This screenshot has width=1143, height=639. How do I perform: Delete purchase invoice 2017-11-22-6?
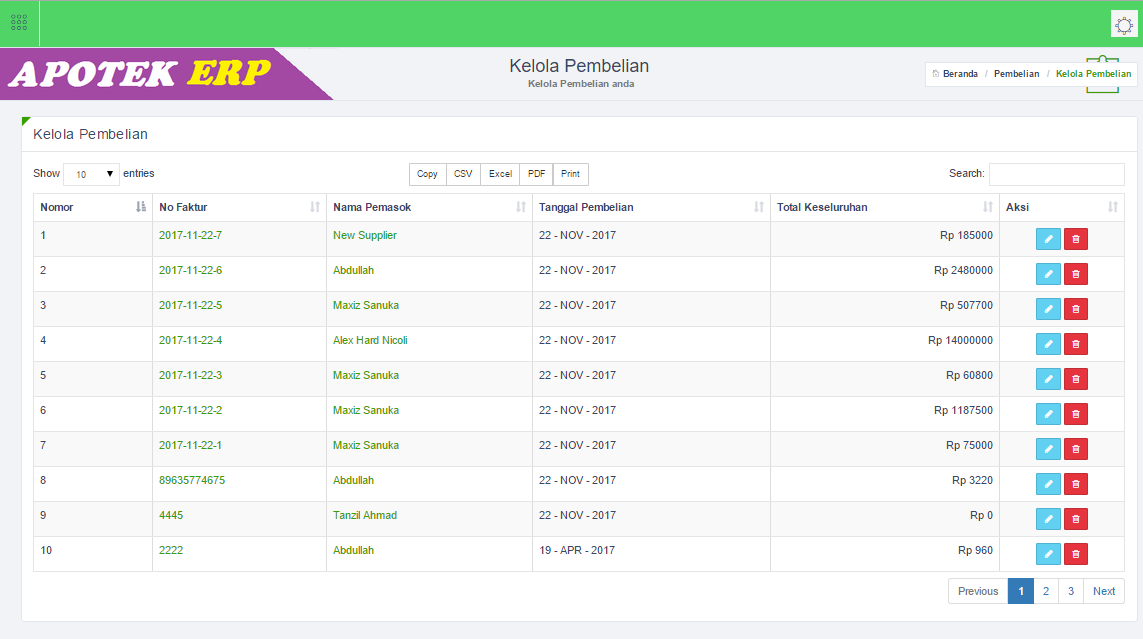point(1076,274)
